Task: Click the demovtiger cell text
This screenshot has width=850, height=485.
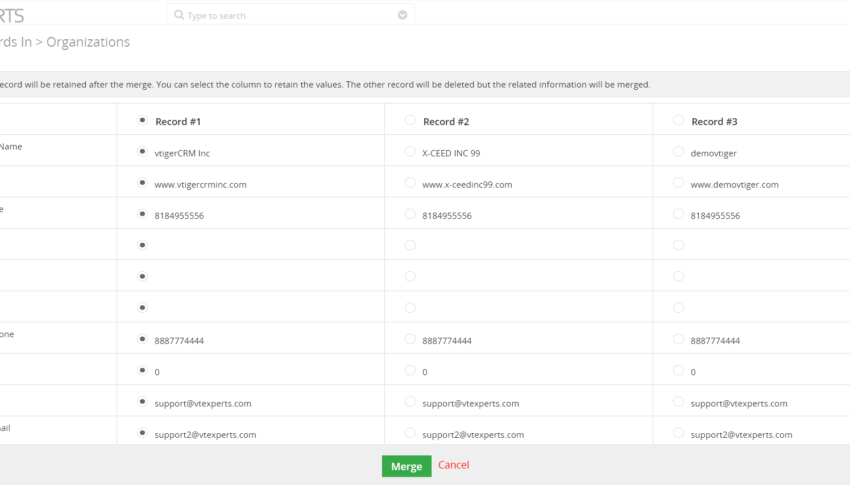Action: click(x=713, y=153)
